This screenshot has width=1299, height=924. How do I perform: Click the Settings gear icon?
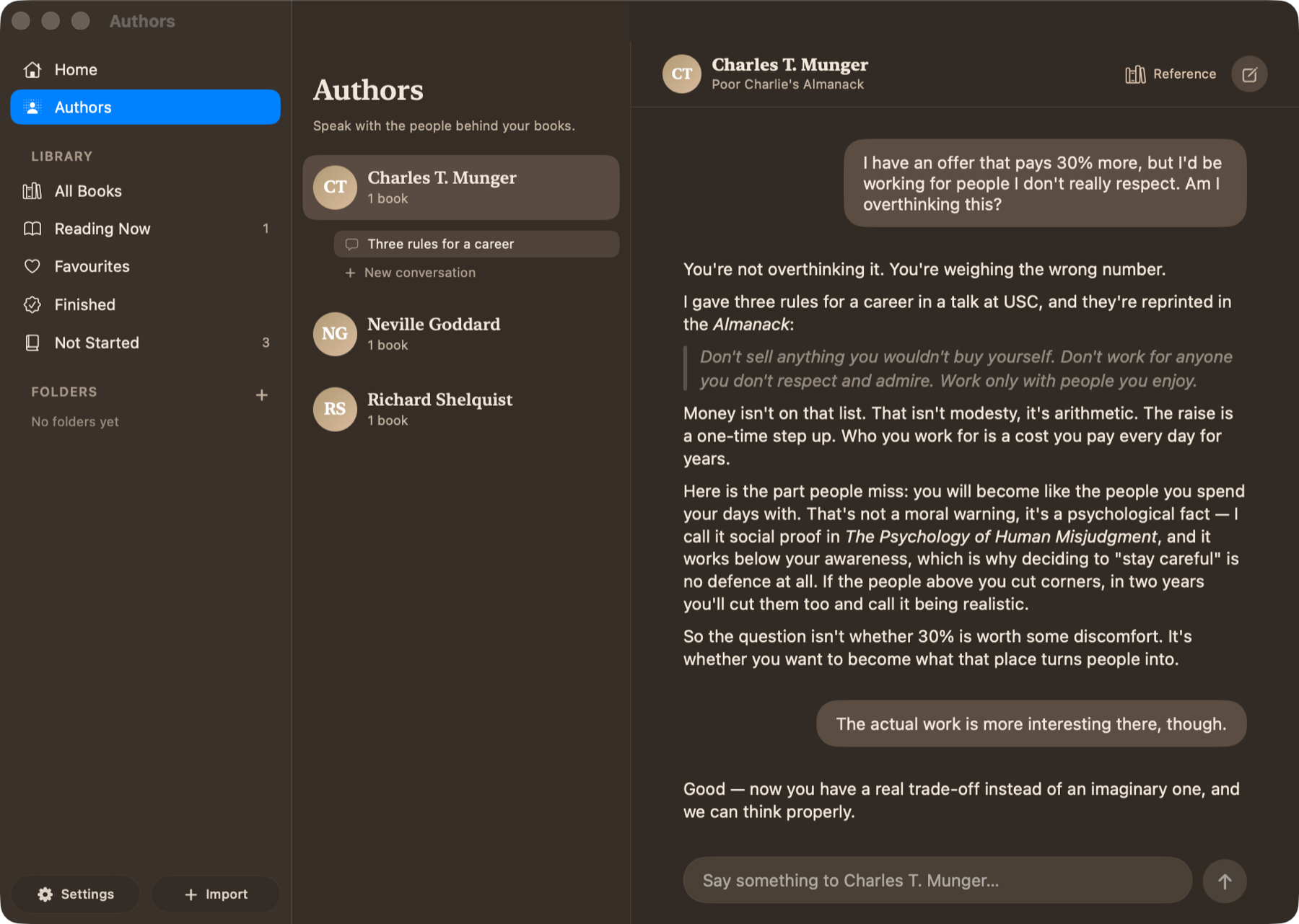click(45, 894)
